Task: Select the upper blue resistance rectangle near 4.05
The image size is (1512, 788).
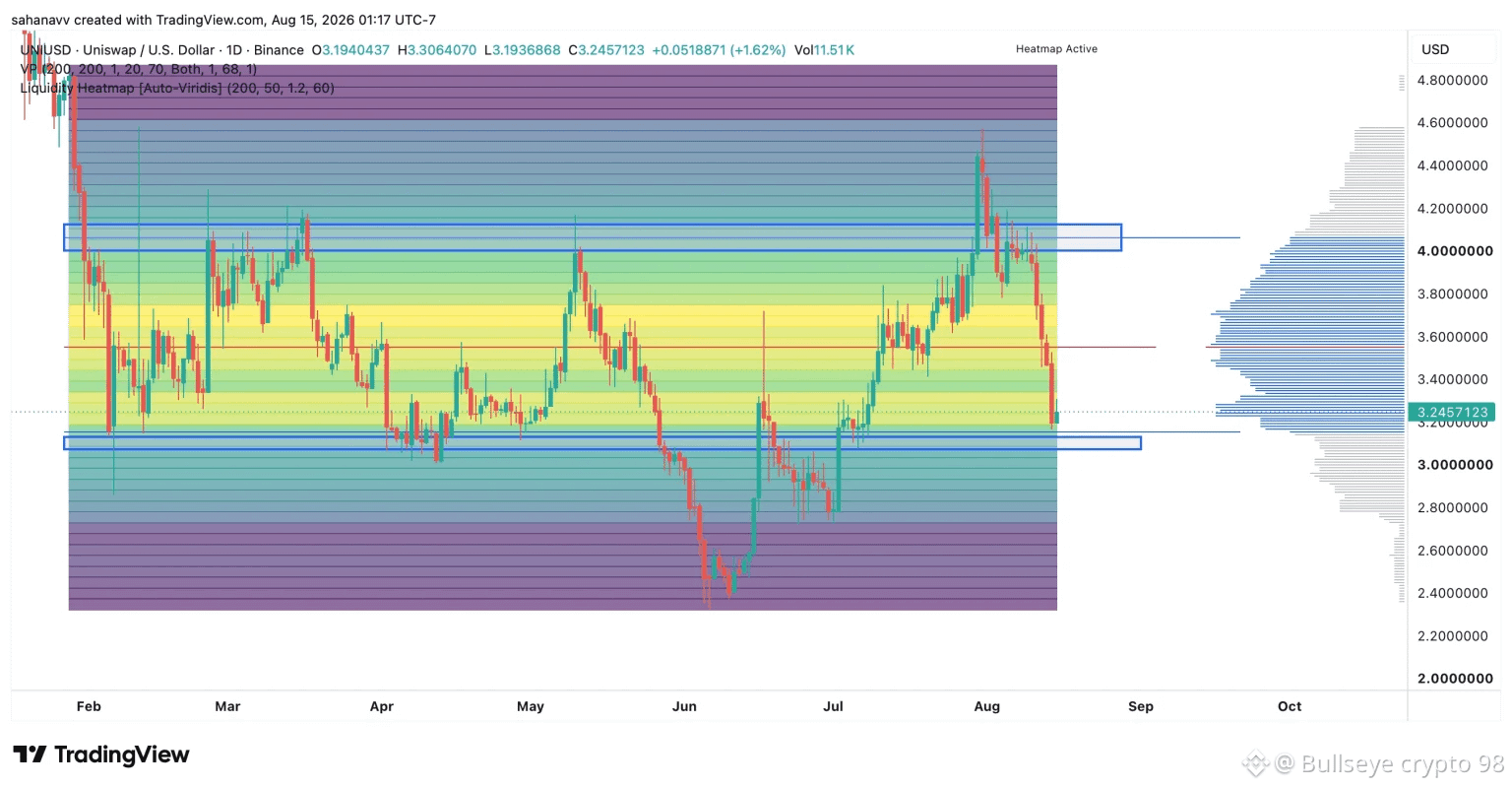Action: 593,237
